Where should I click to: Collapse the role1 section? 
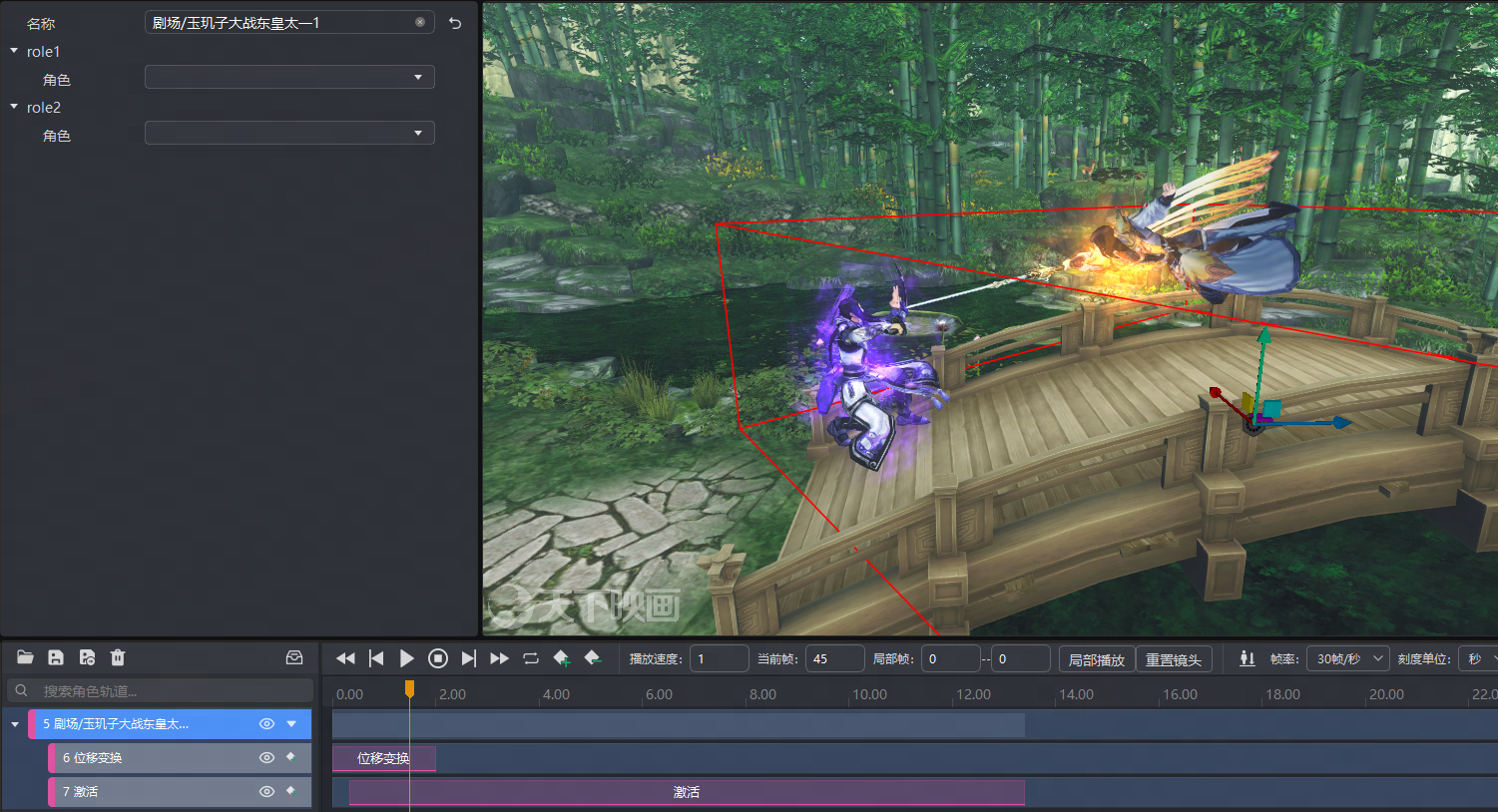click(x=14, y=51)
